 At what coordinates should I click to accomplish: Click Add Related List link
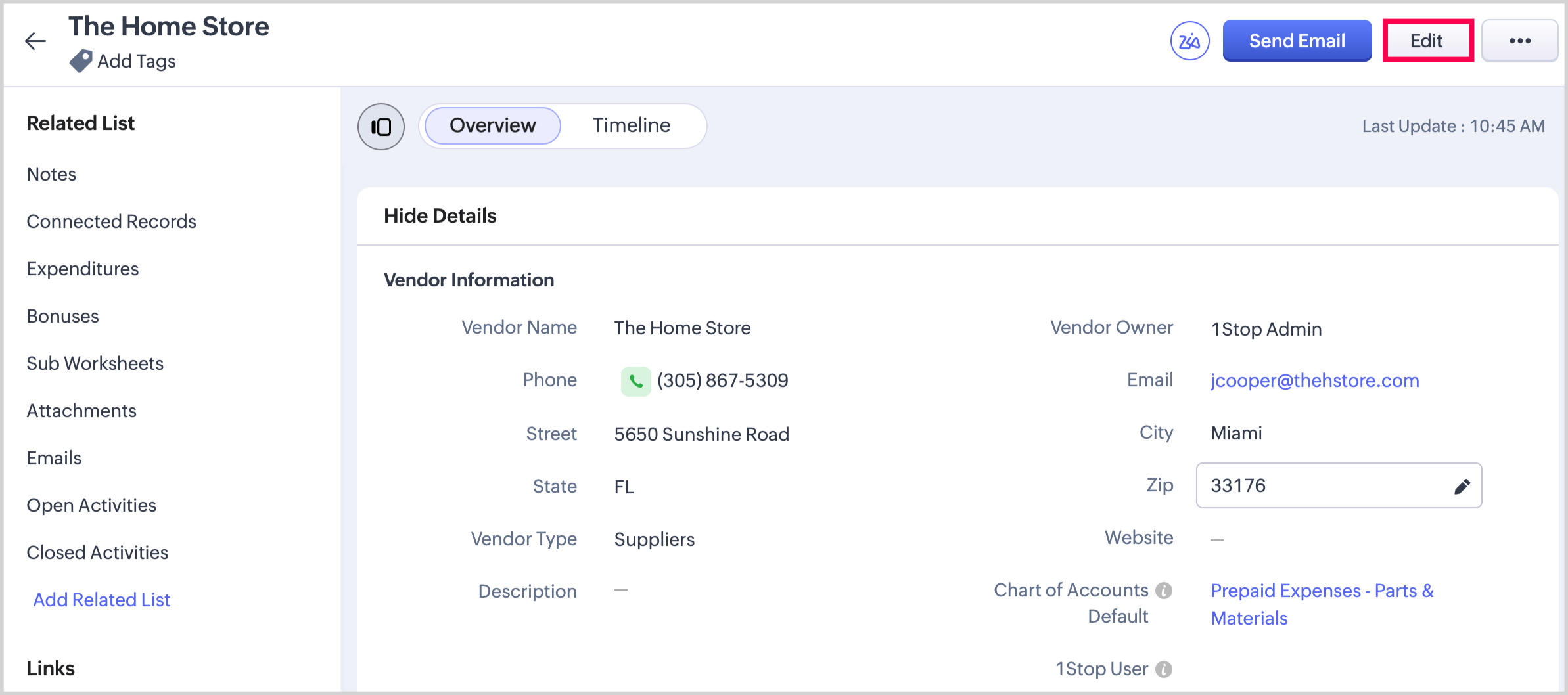102,600
